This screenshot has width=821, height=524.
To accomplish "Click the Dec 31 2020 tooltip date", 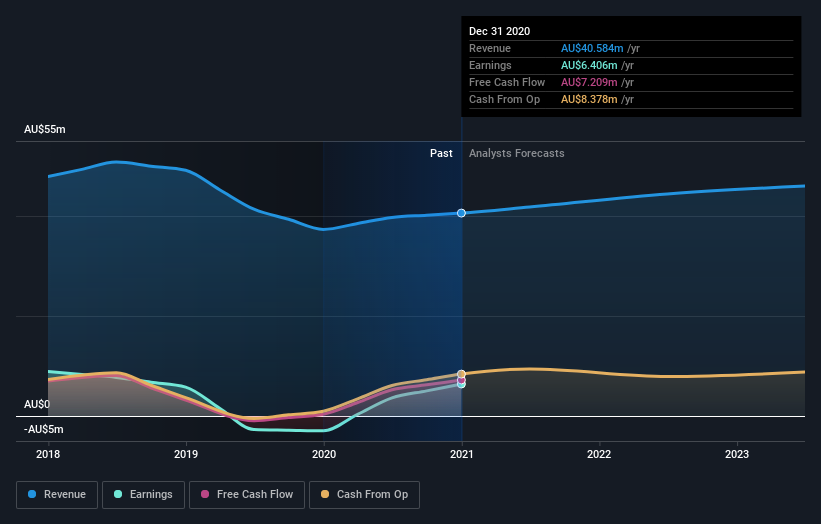I will 500,31.
